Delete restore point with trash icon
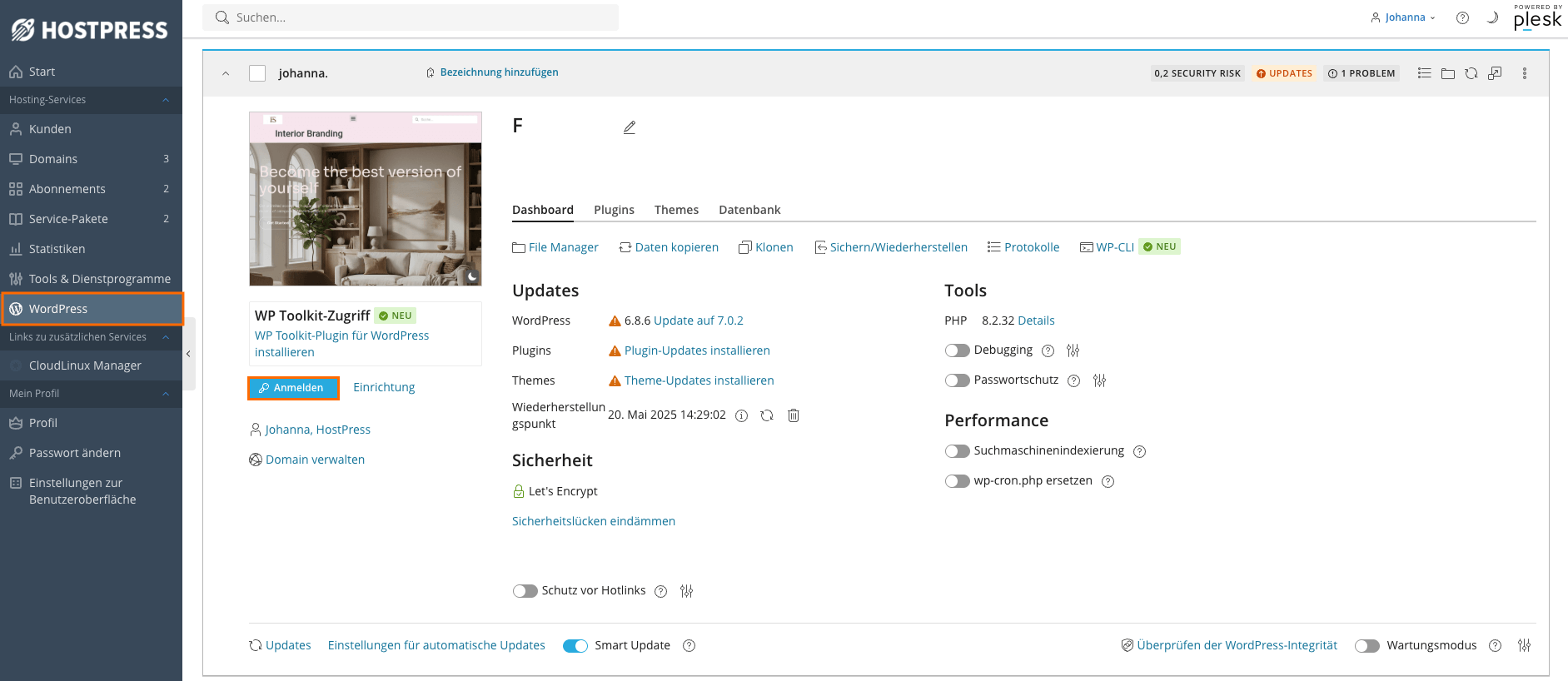 [794, 415]
